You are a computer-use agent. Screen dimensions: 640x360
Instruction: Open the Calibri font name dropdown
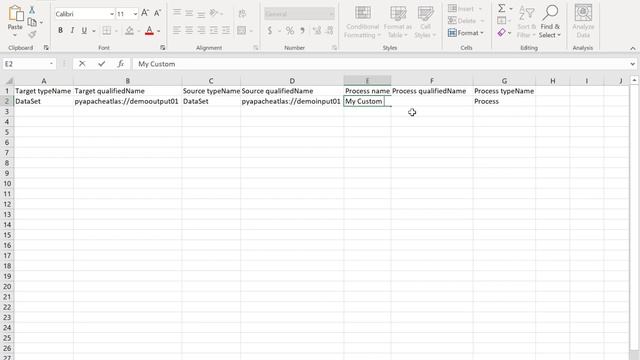[111, 14]
